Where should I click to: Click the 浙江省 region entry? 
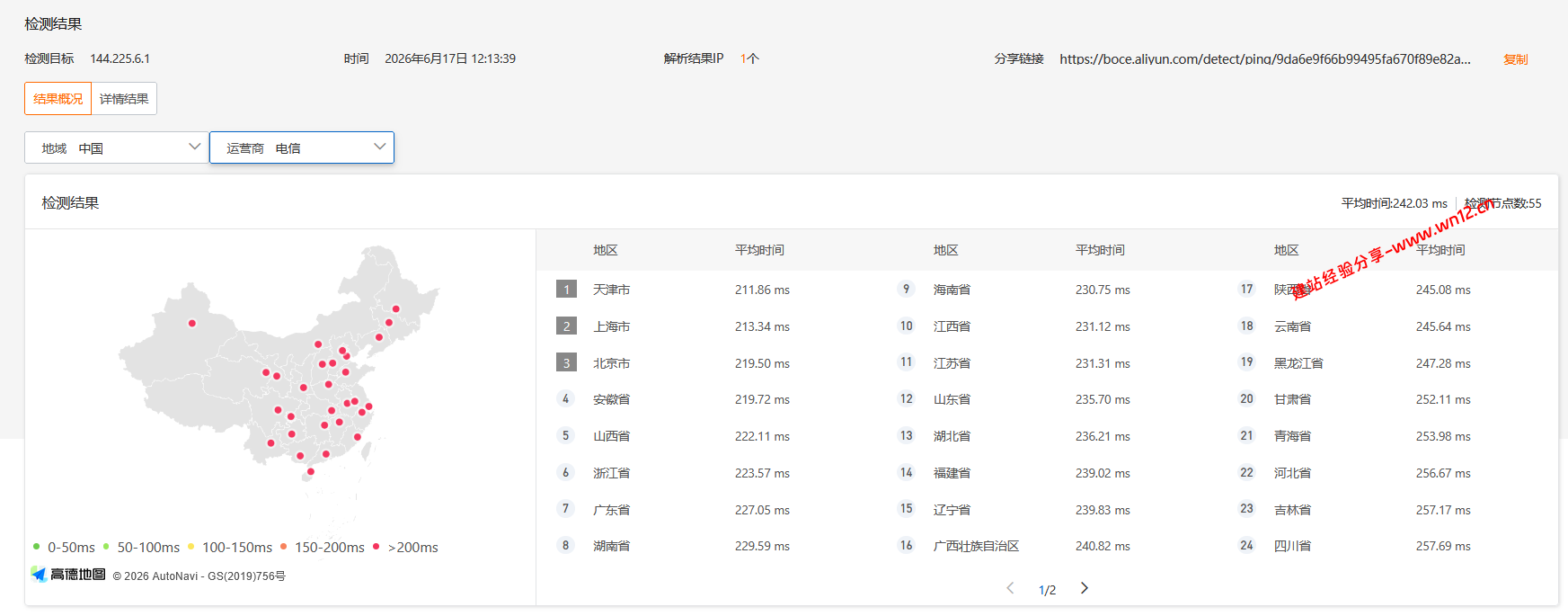[611, 473]
